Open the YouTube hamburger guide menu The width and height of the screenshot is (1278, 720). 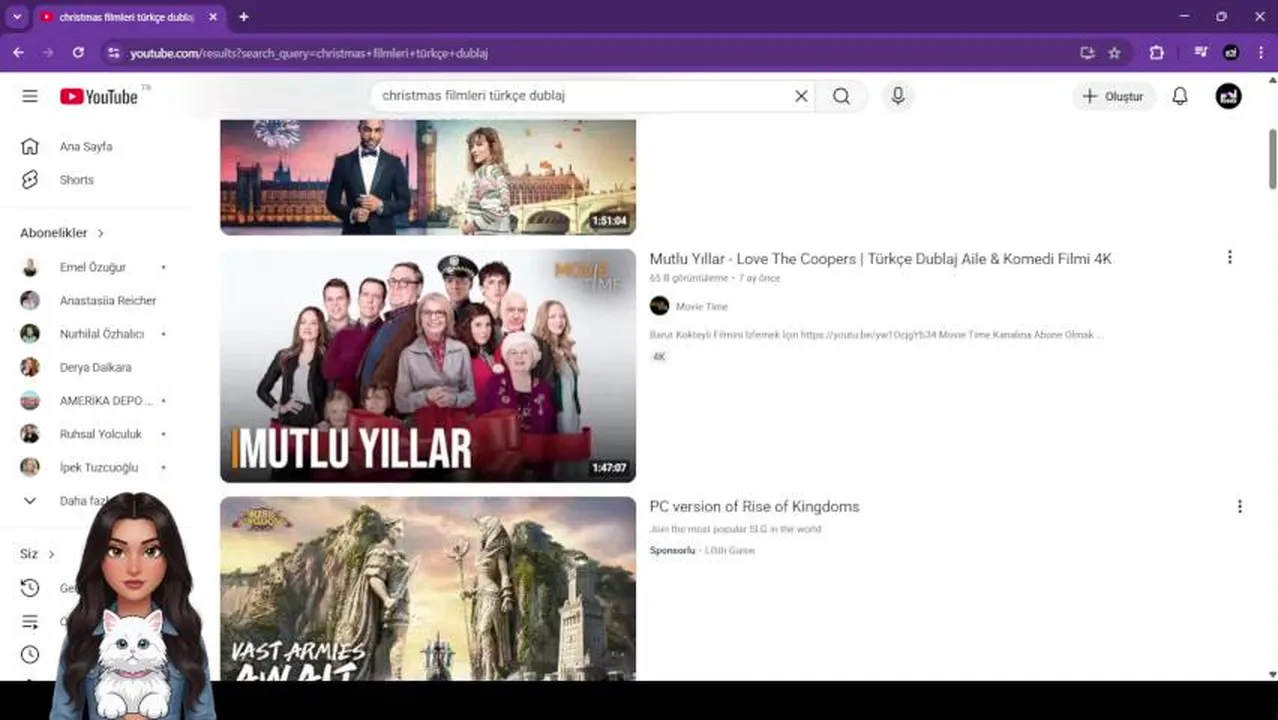(x=30, y=96)
